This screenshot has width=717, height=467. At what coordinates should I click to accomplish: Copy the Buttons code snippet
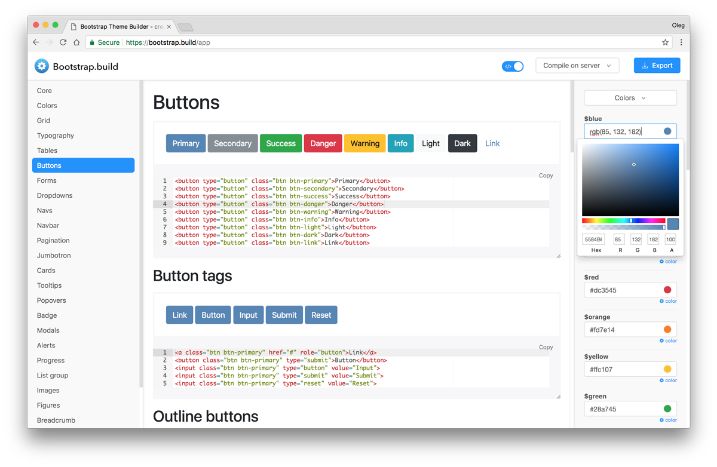click(545, 175)
